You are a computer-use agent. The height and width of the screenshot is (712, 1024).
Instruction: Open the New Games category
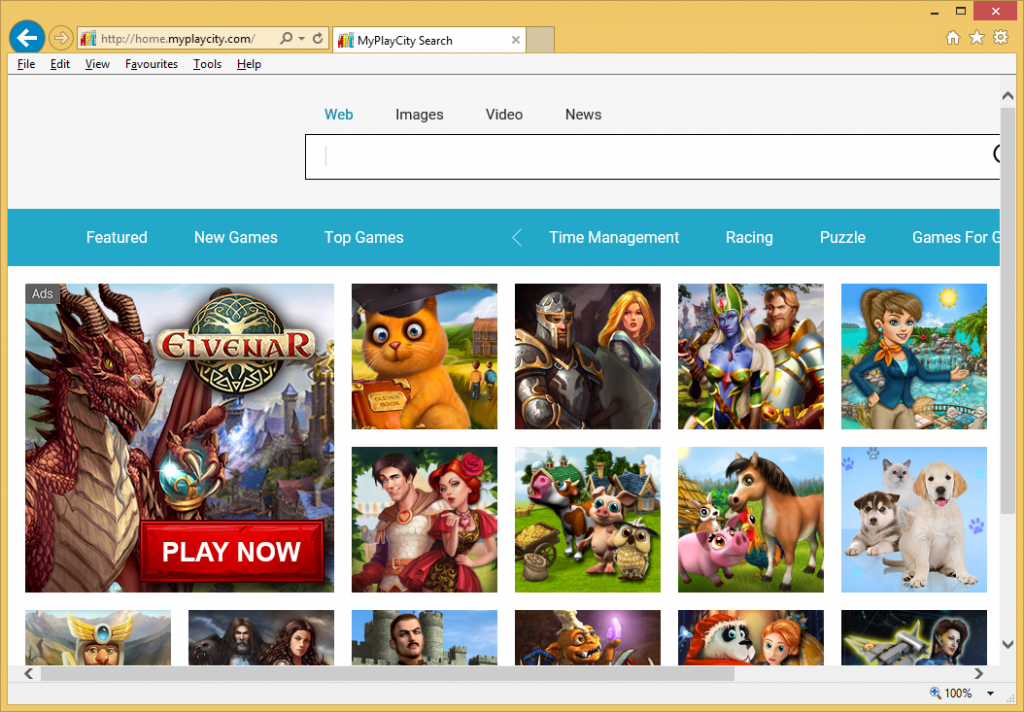[236, 237]
